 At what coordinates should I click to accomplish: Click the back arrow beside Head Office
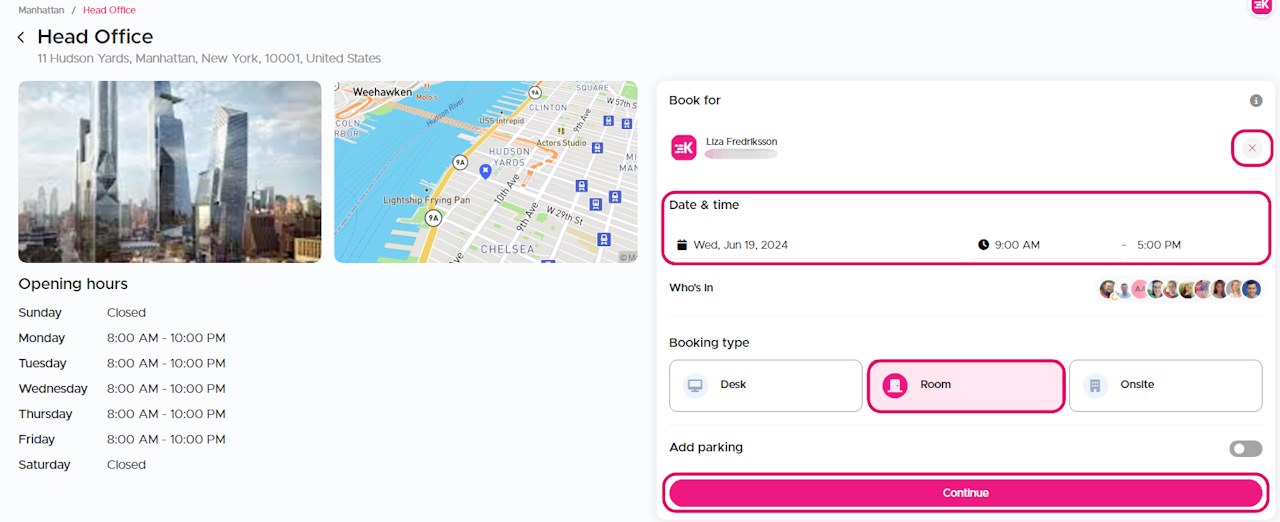click(21, 38)
